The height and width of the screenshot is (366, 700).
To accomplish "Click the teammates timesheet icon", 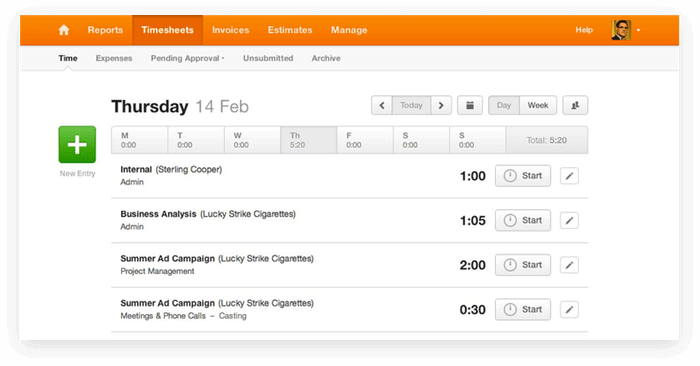I will pyautogui.click(x=575, y=105).
